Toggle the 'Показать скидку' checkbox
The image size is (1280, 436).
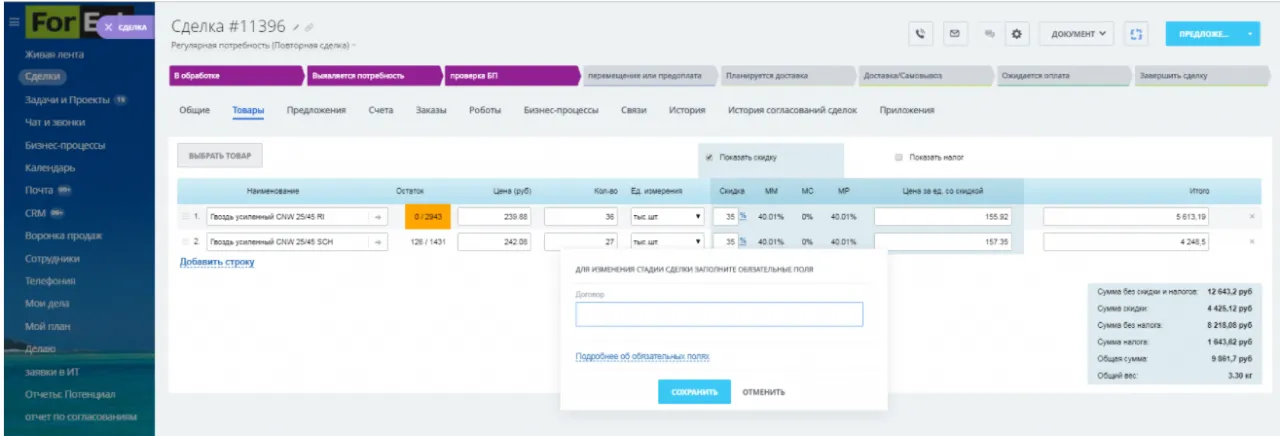click(709, 157)
